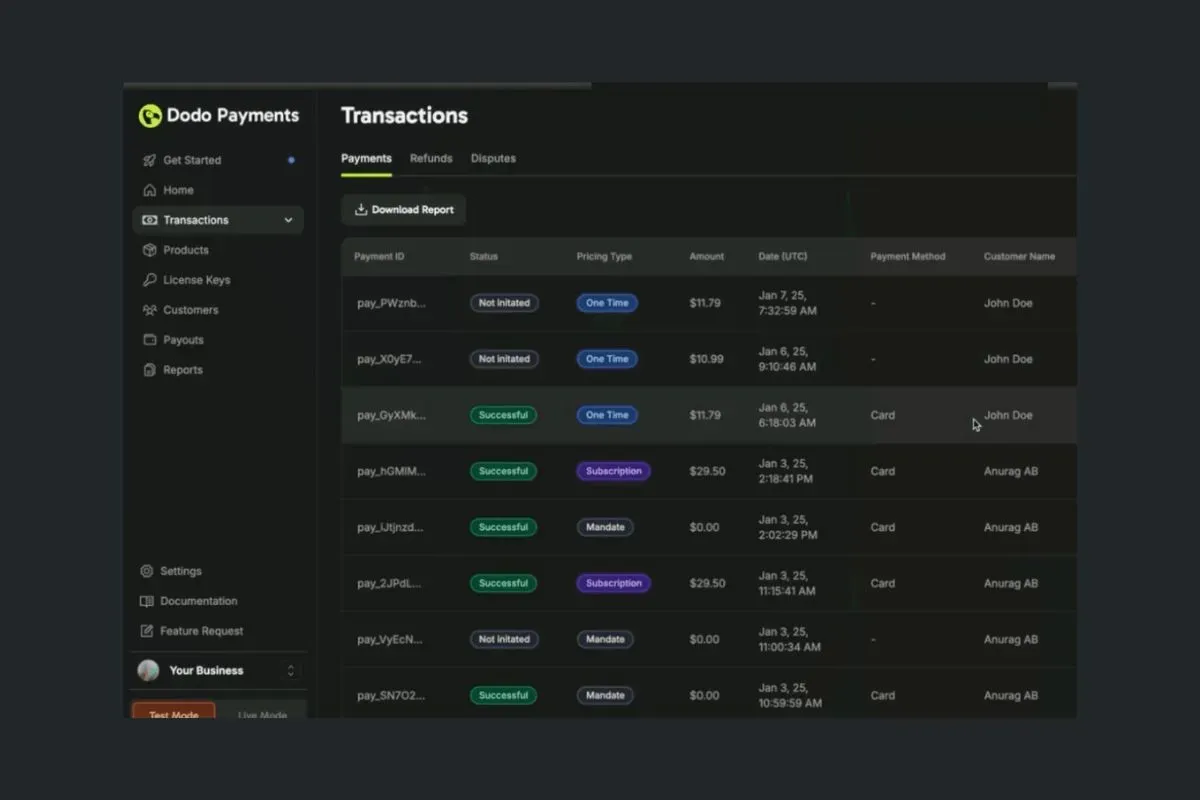Screen dimensions: 1200x800
Task: Click the Download Report button
Action: click(x=404, y=210)
